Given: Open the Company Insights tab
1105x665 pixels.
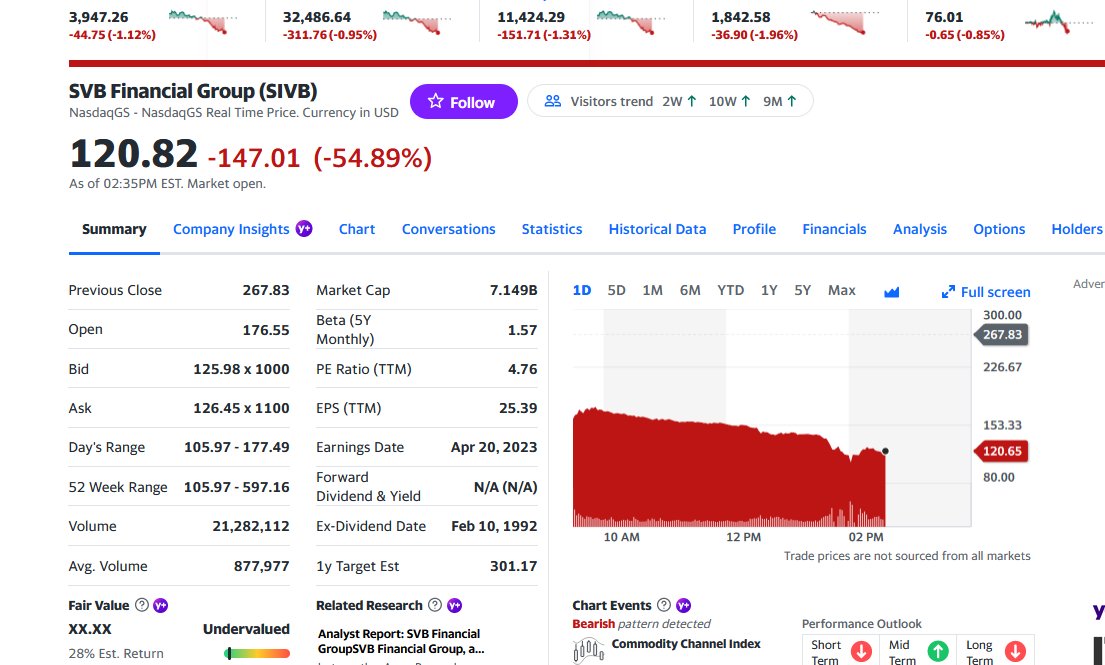Looking at the screenshot, I should click(x=231, y=229).
